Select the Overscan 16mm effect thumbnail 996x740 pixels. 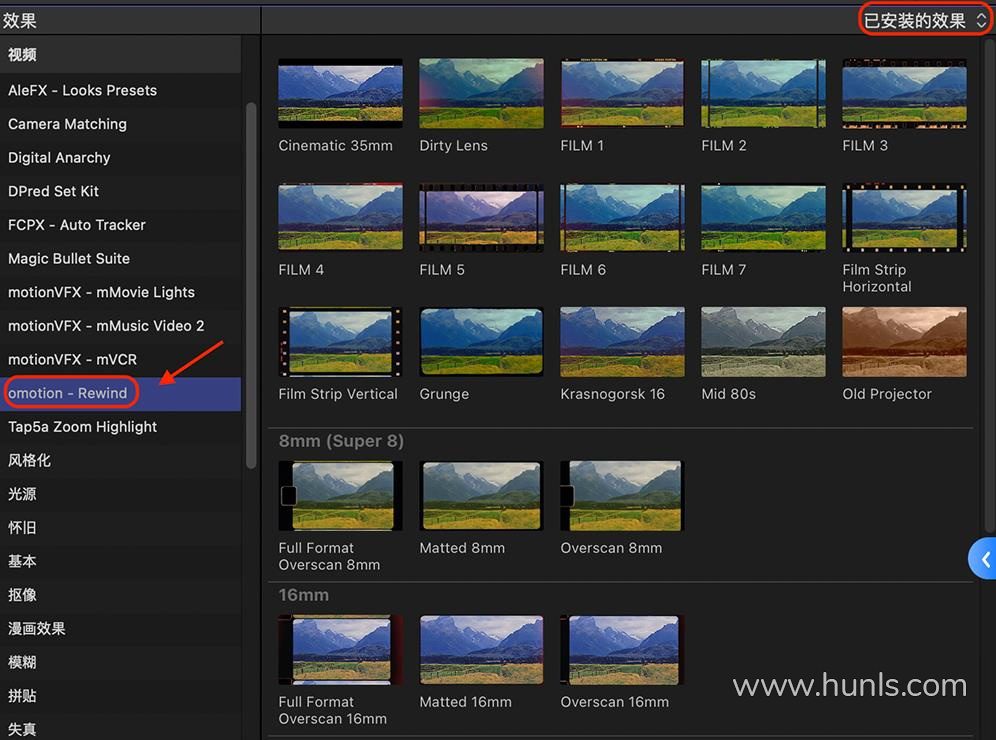622,650
